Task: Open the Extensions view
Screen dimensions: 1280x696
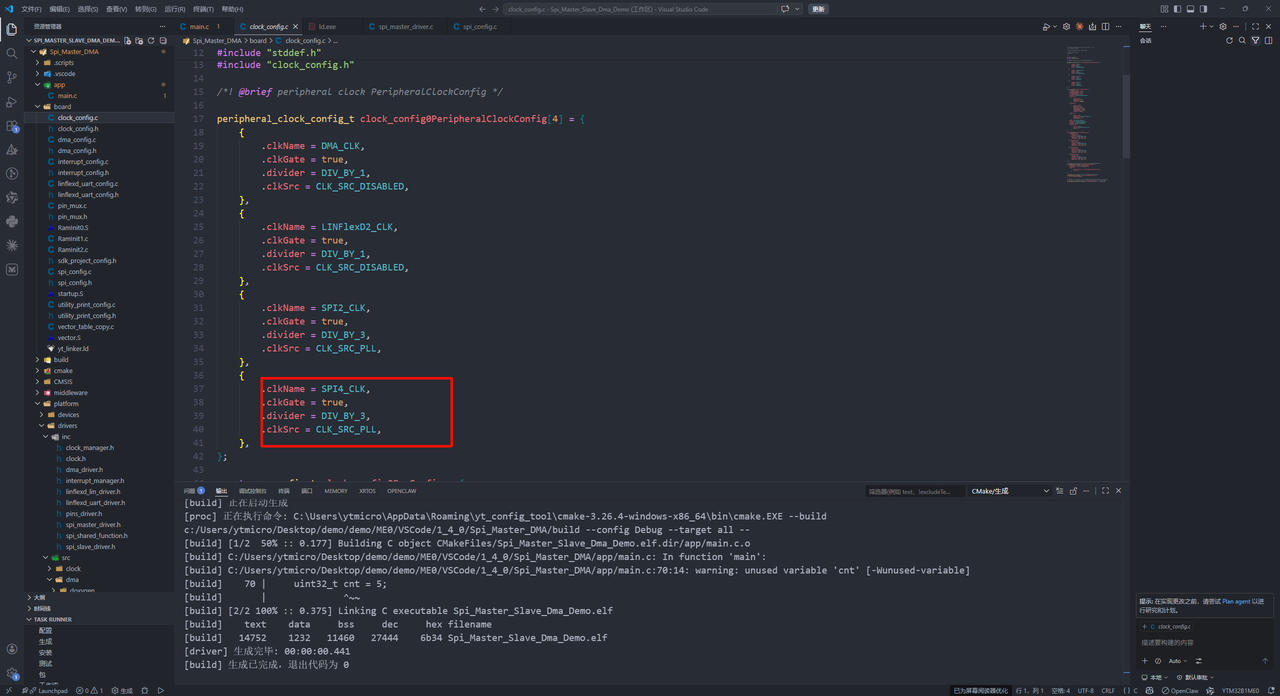Action: coord(12,126)
